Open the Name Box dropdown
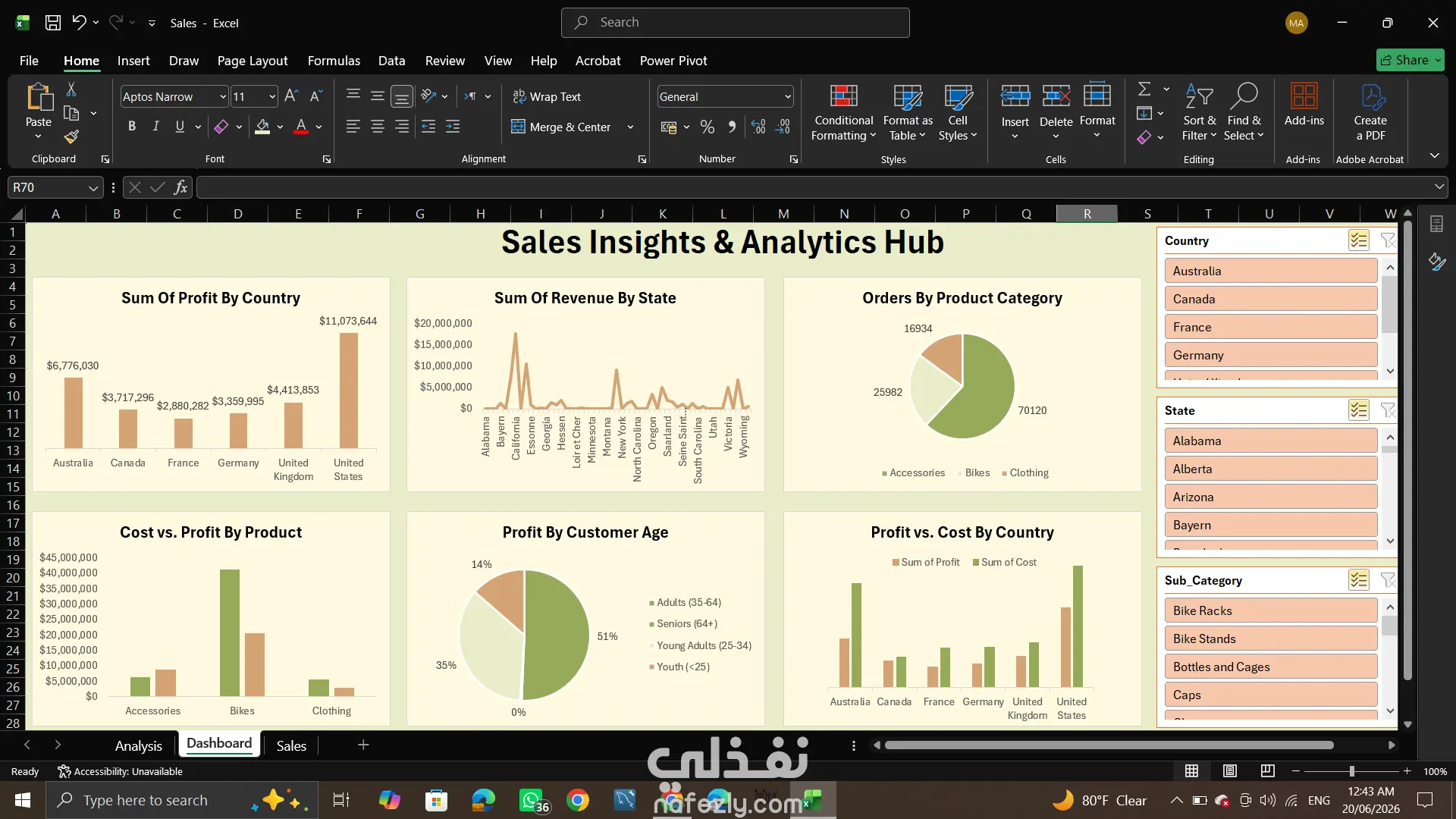This screenshot has height=819, width=1456. click(93, 187)
